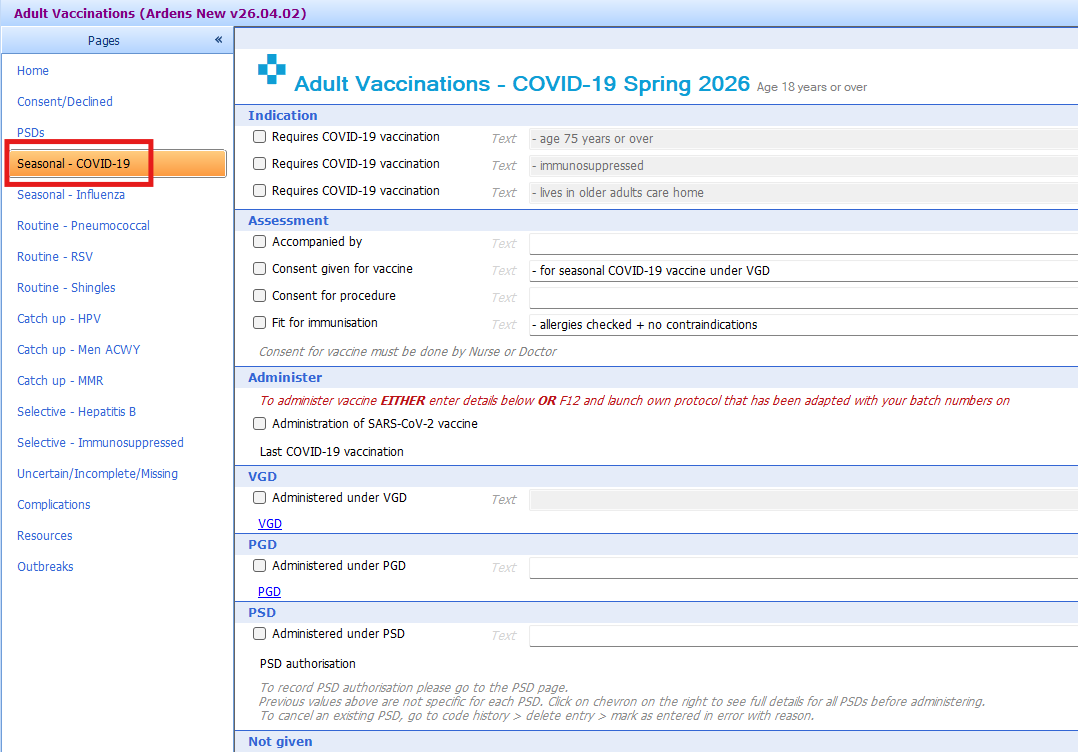Open Routine - Pneumococcal page

click(83, 225)
